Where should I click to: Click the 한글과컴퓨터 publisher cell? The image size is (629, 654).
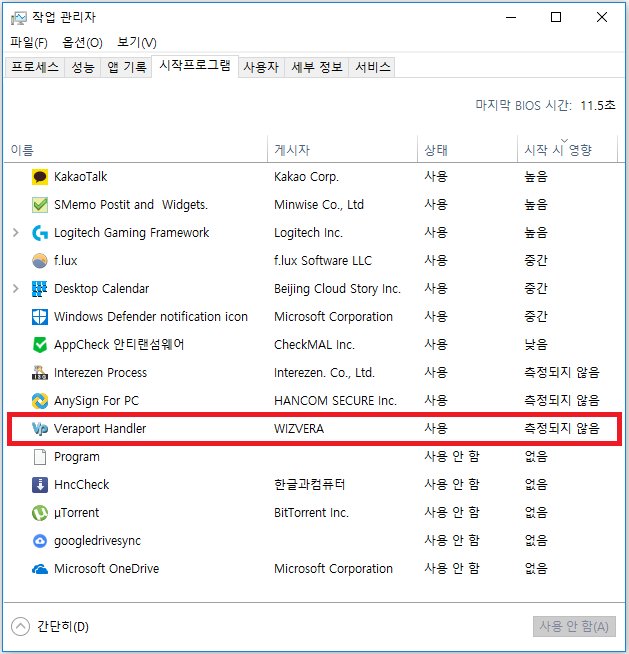coord(309,485)
